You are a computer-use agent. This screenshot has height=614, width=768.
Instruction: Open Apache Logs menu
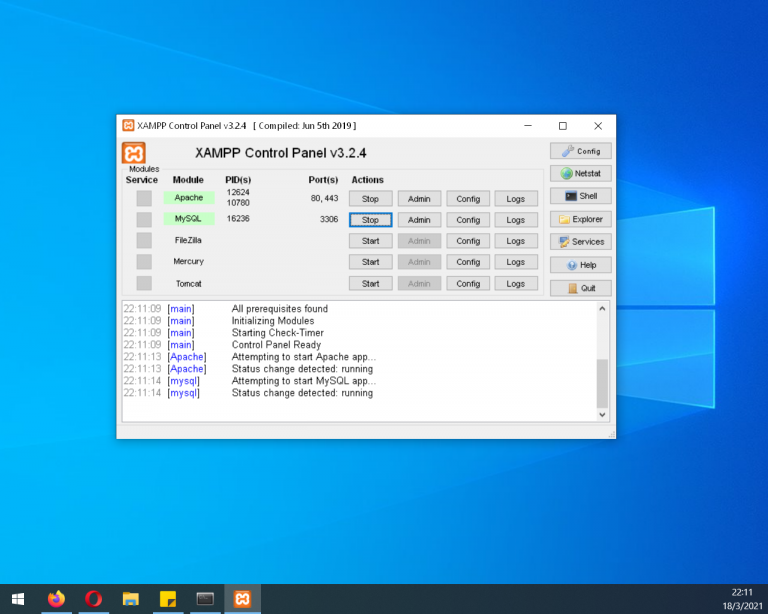pos(516,199)
